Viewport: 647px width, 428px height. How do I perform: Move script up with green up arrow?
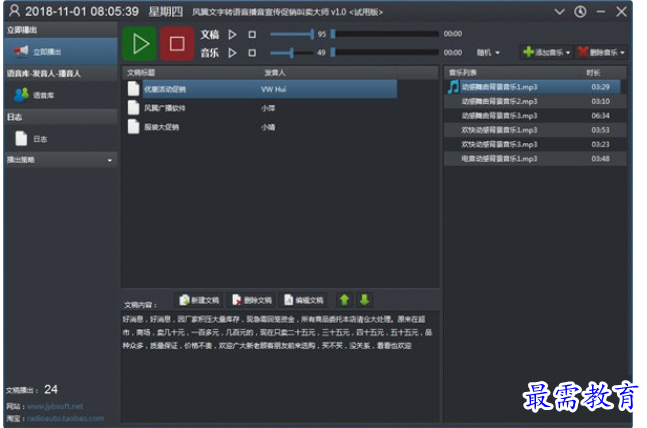(x=344, y=300)
